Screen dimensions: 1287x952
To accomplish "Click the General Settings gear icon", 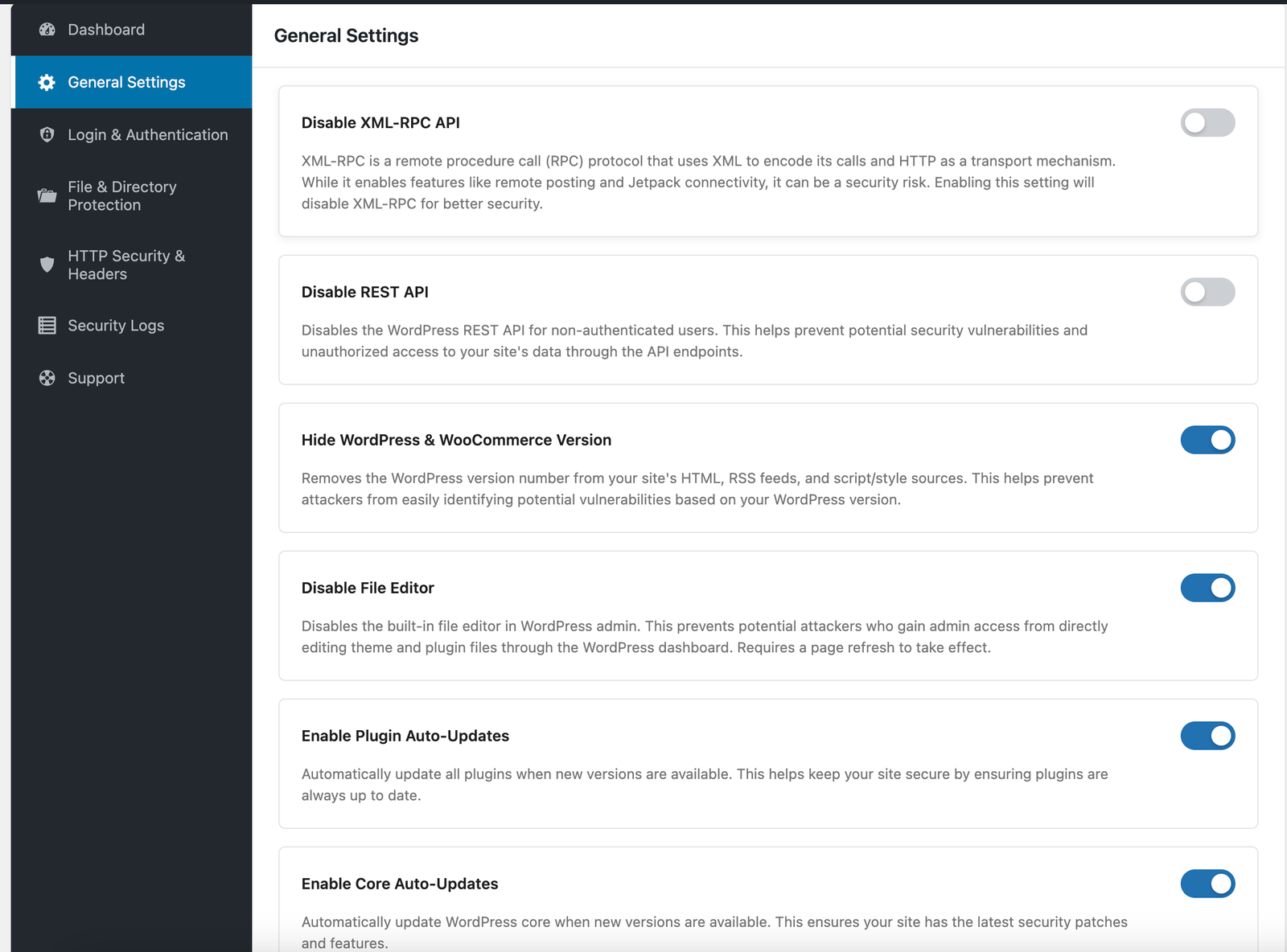I will (x=47, y=82).
